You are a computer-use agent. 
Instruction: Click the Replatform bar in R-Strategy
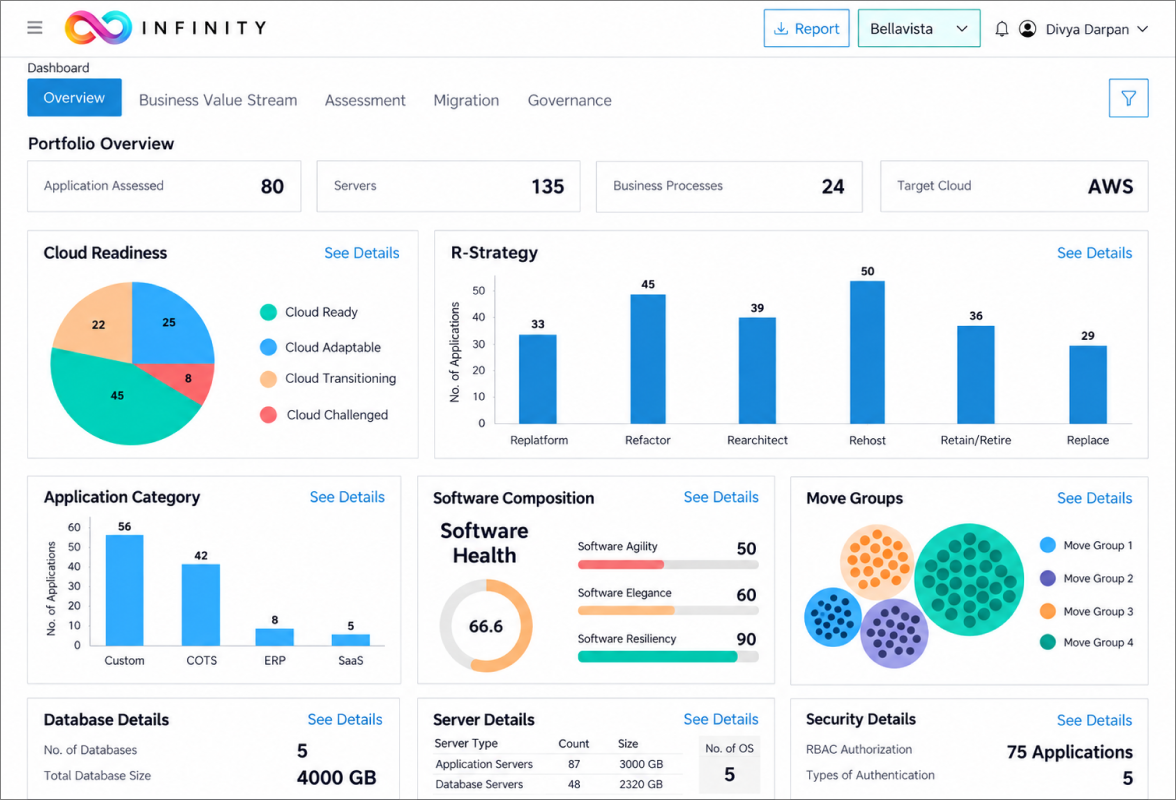pyautogui.click(x=538, y=379)
